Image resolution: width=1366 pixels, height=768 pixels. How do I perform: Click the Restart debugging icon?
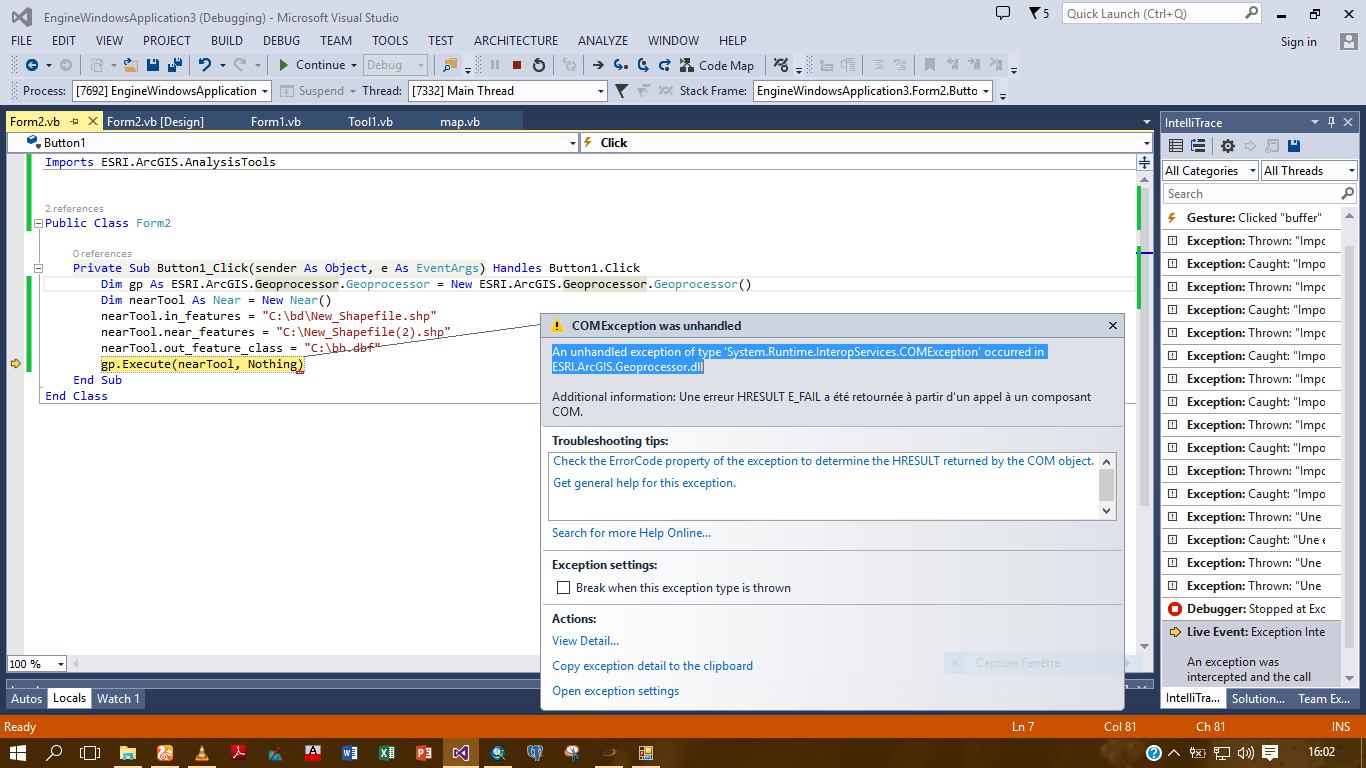pos(539,65)
